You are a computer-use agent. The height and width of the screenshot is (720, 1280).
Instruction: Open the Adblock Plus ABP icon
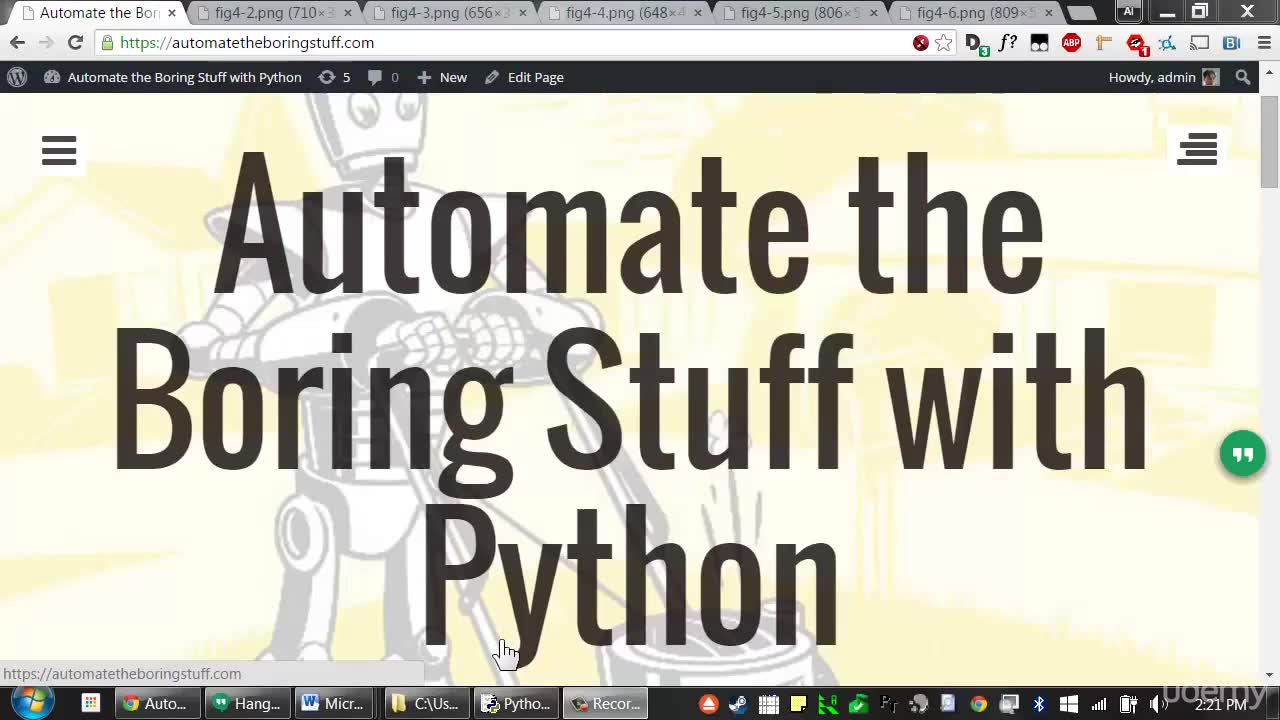[1071, 43]
